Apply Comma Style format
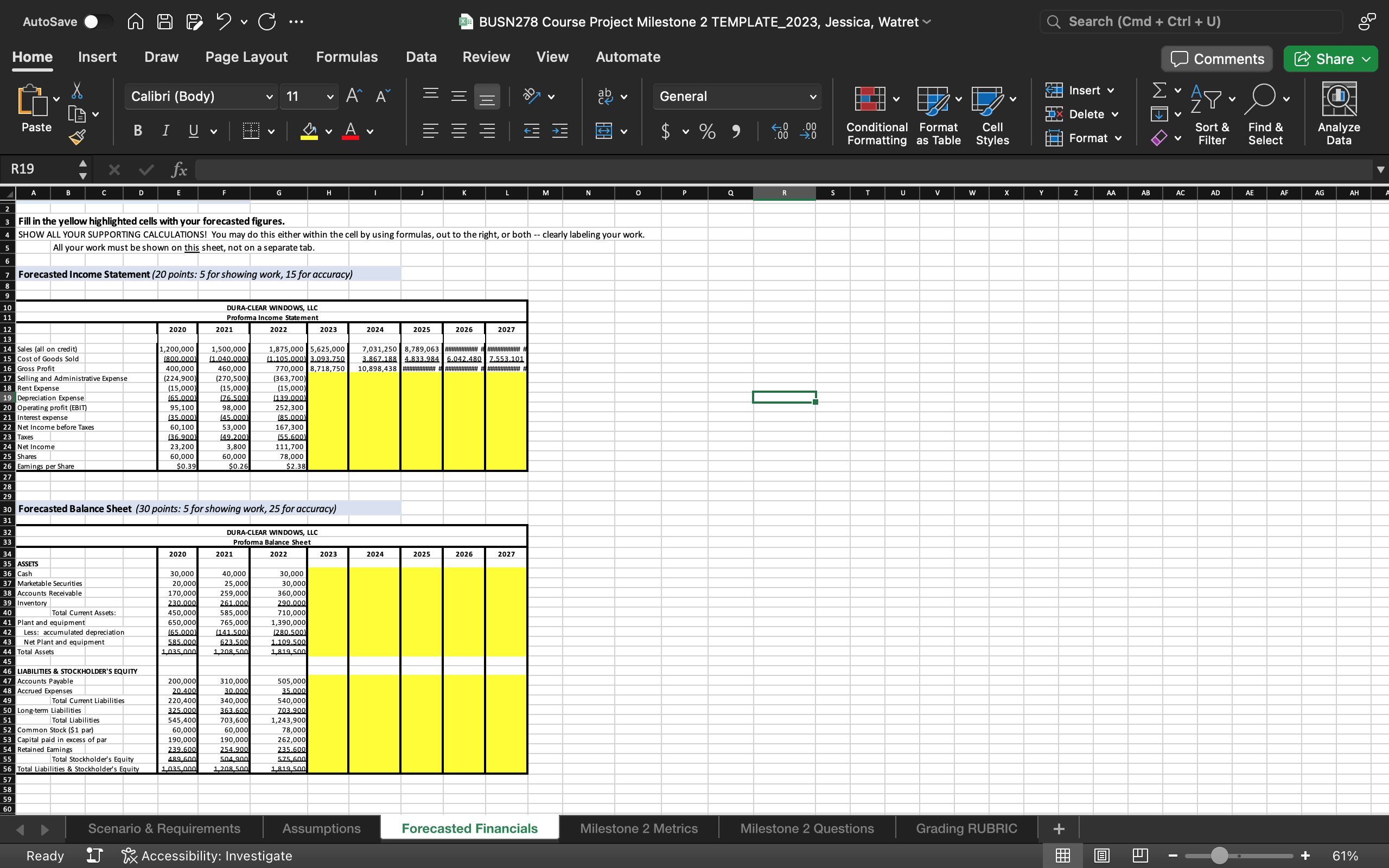The width and height of the screenshot is (1389, 868). click(736, 131)
